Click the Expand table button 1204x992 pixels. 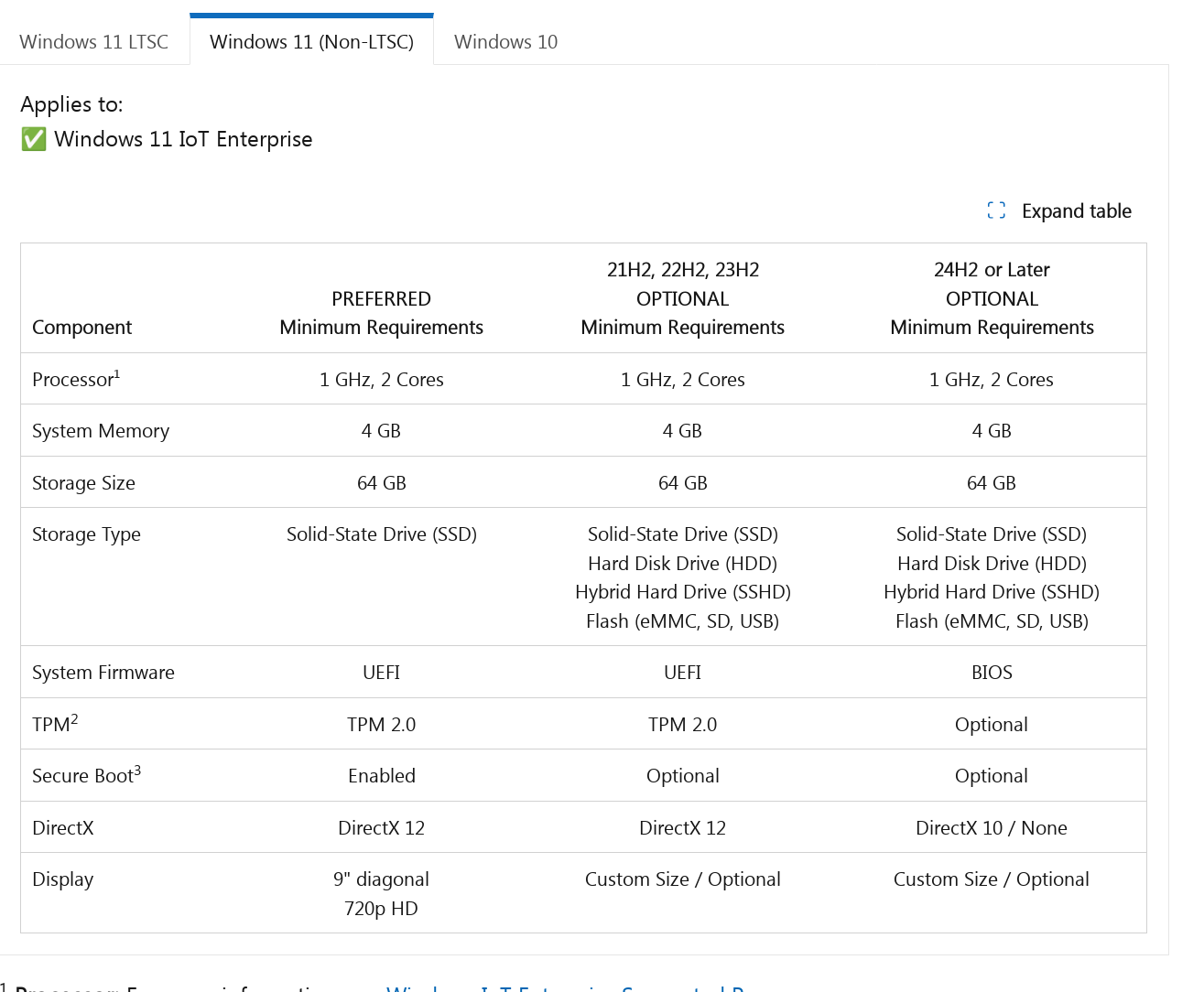pos(1059,211)
